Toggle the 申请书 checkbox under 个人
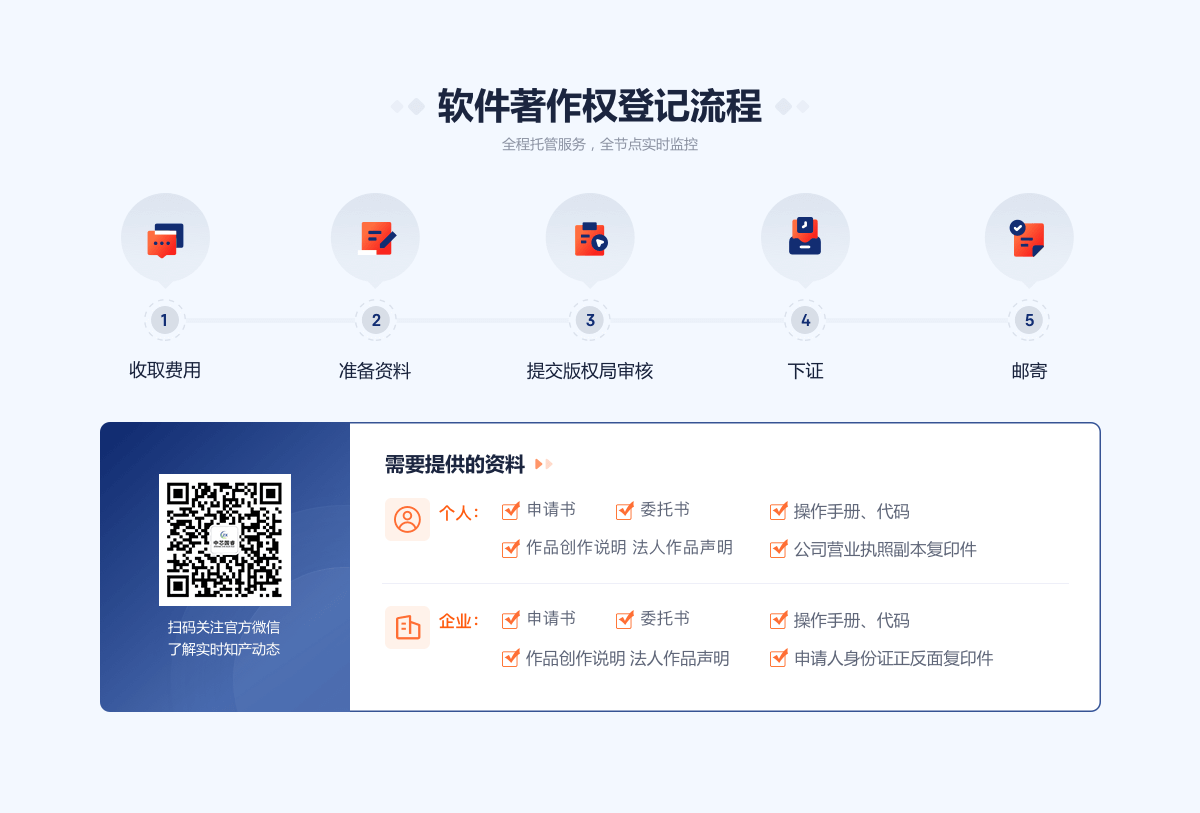Viewport: 1200px width, 813px height. pyautogui.click(x=510, y=511)
